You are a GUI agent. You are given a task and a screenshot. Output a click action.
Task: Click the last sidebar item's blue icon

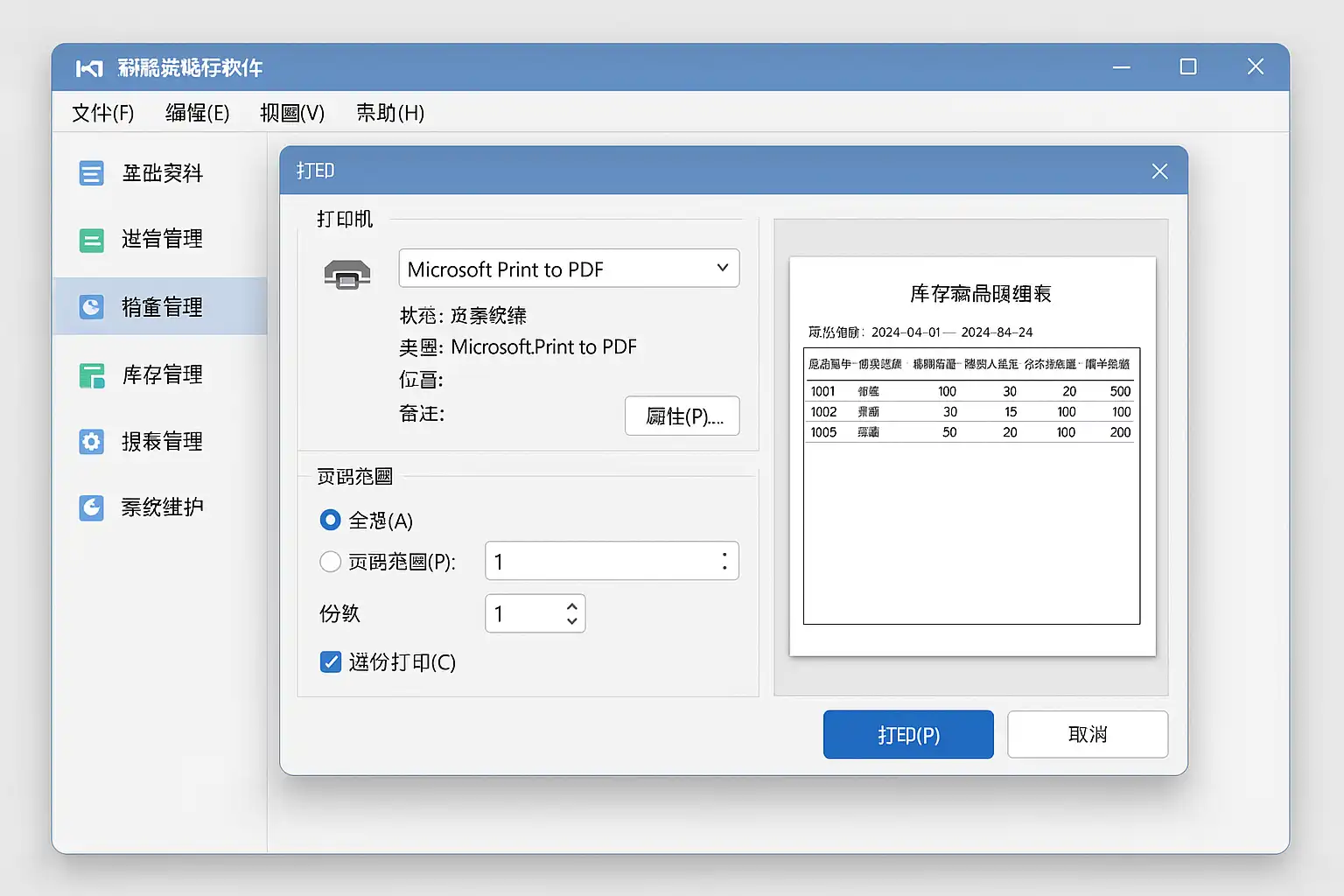tap(91, 507)
